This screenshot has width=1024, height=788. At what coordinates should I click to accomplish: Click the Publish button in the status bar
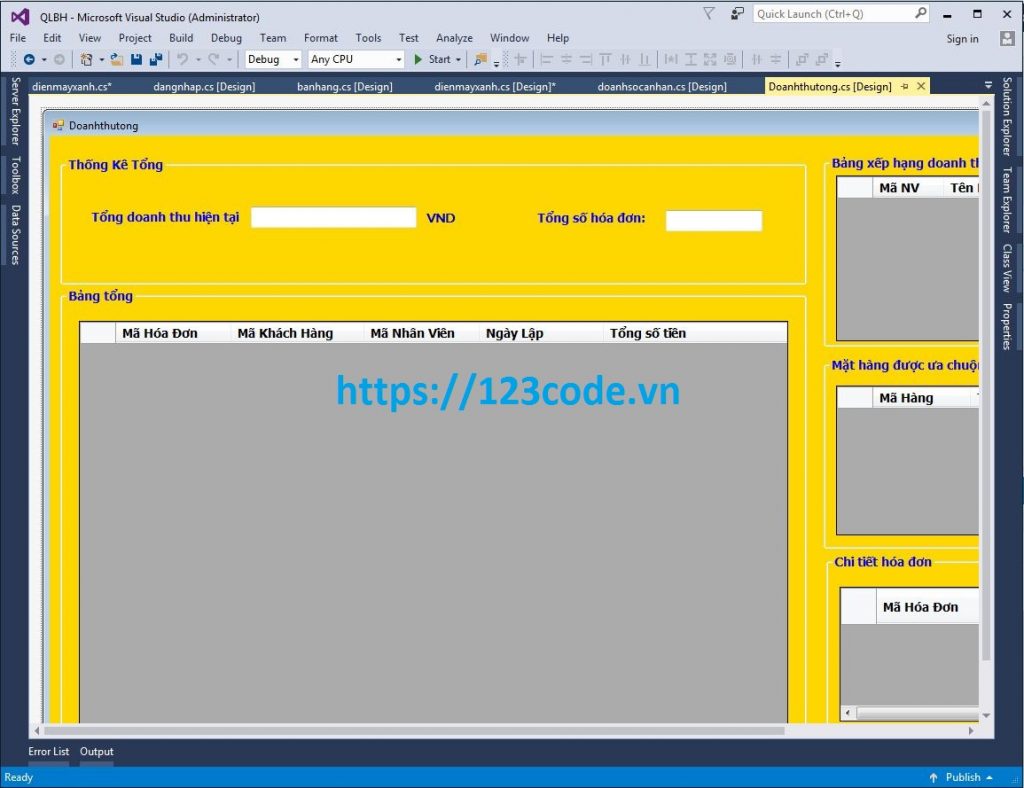pyautogui.click(x=962, y=777)
